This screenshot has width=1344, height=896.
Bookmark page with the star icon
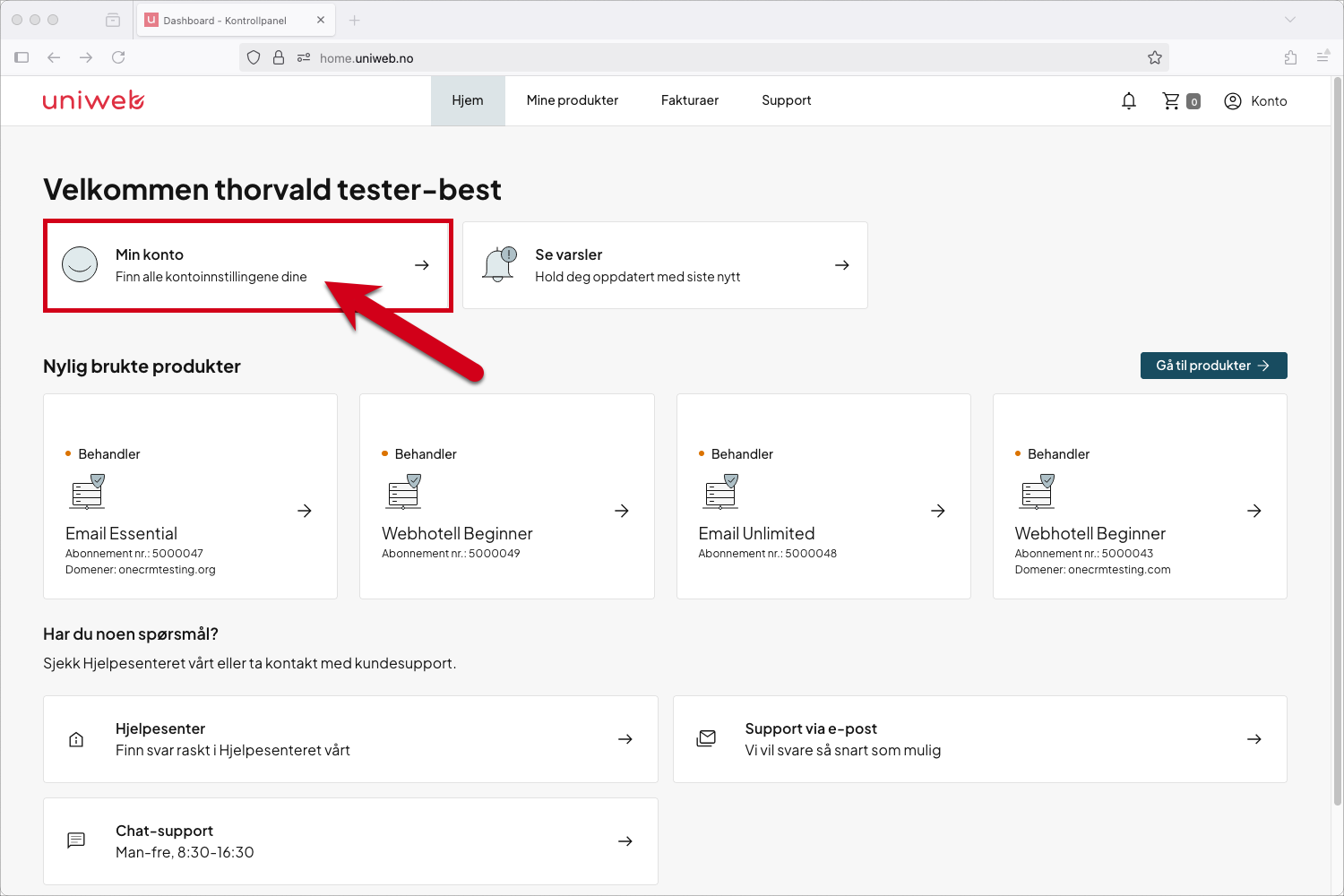point(1155,57)
